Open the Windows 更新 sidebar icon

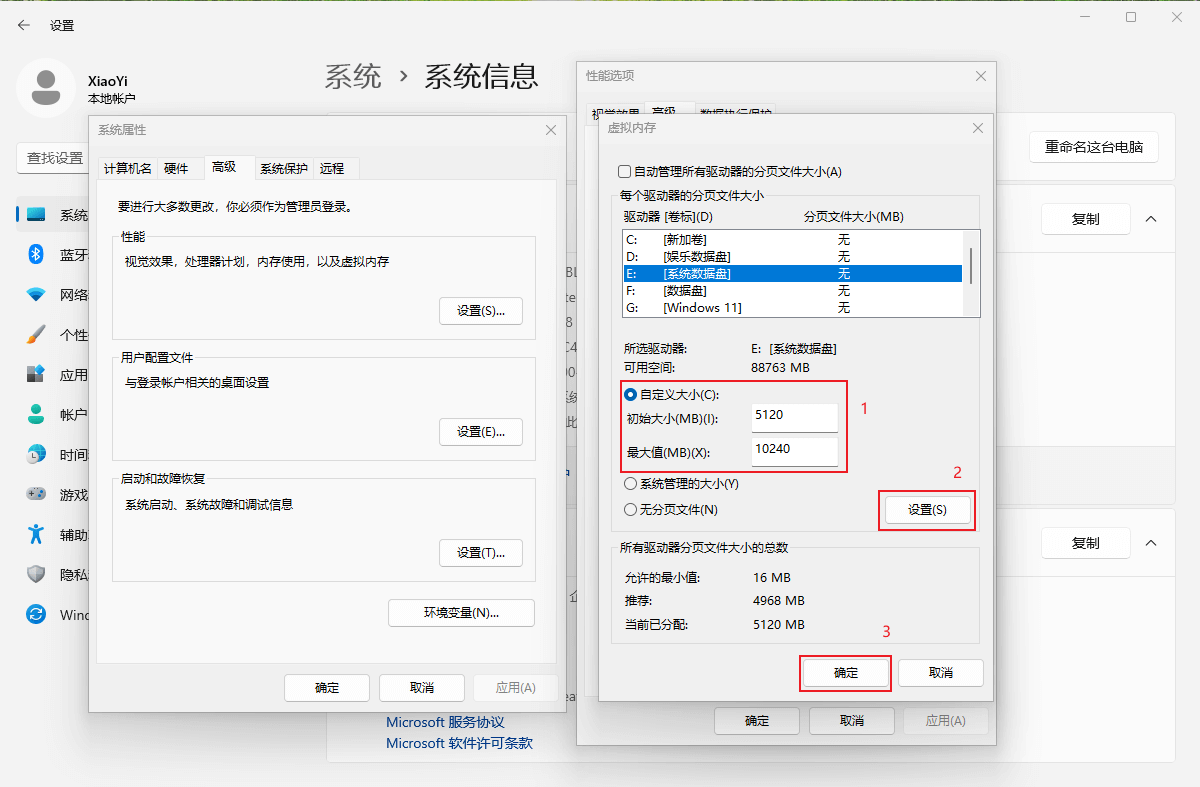point(35,614)
